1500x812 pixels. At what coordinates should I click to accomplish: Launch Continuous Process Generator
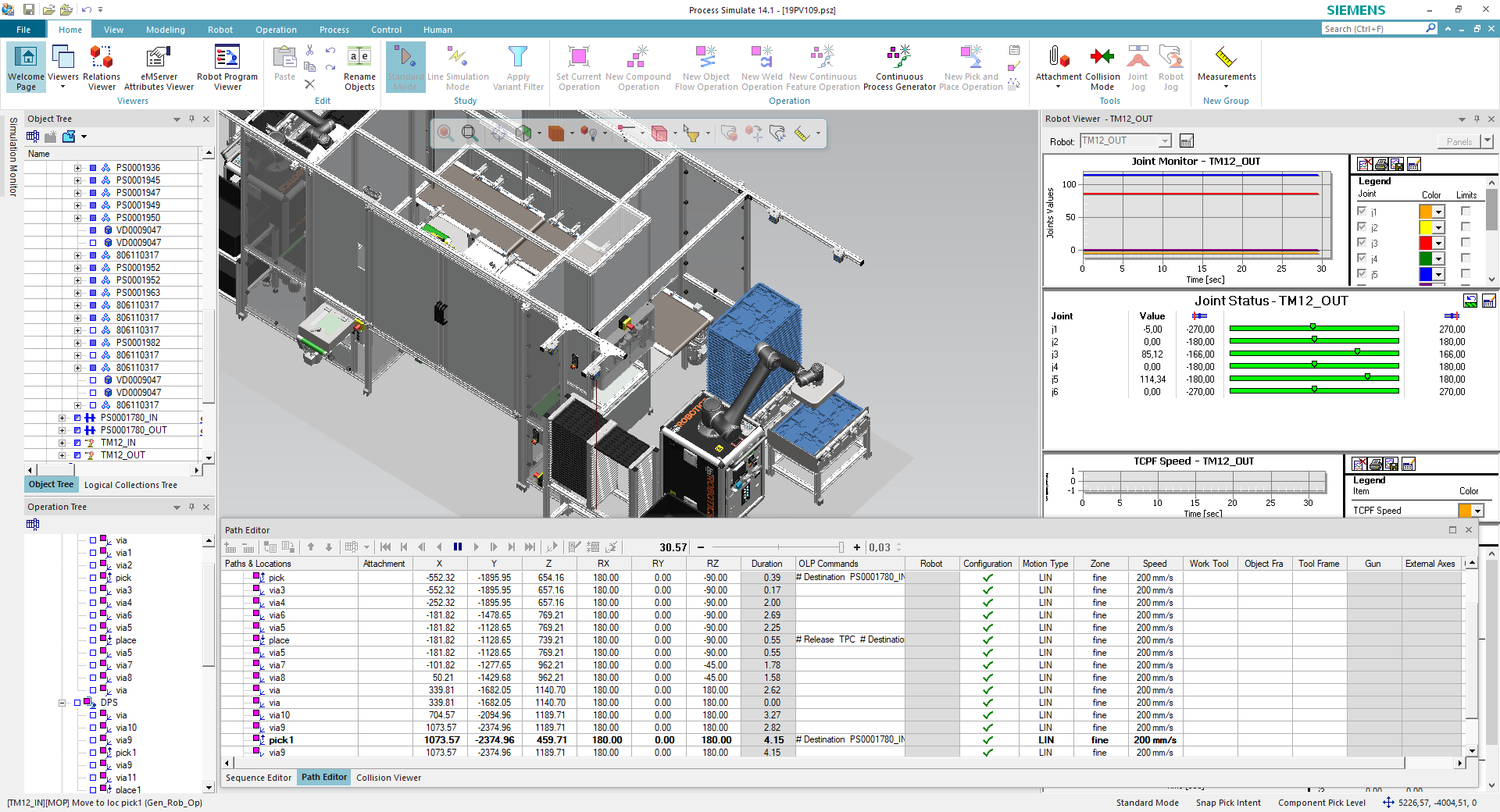tap(899, 67)
